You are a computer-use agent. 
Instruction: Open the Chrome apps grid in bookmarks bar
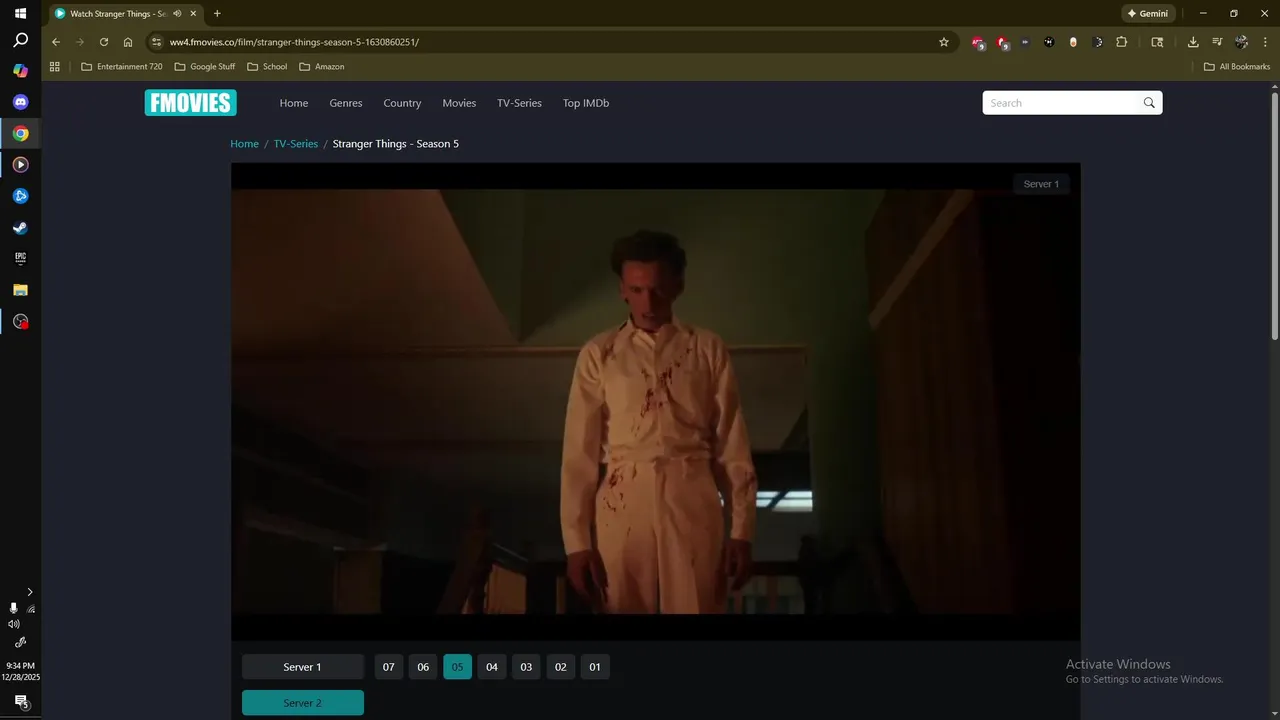[x=55, y=67]
